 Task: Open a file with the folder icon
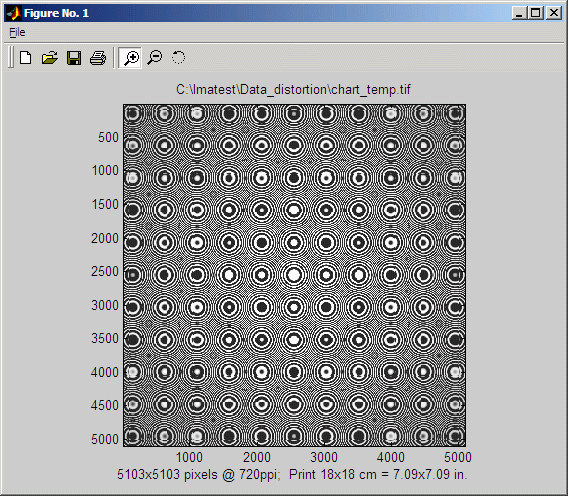tap(50, 58)
